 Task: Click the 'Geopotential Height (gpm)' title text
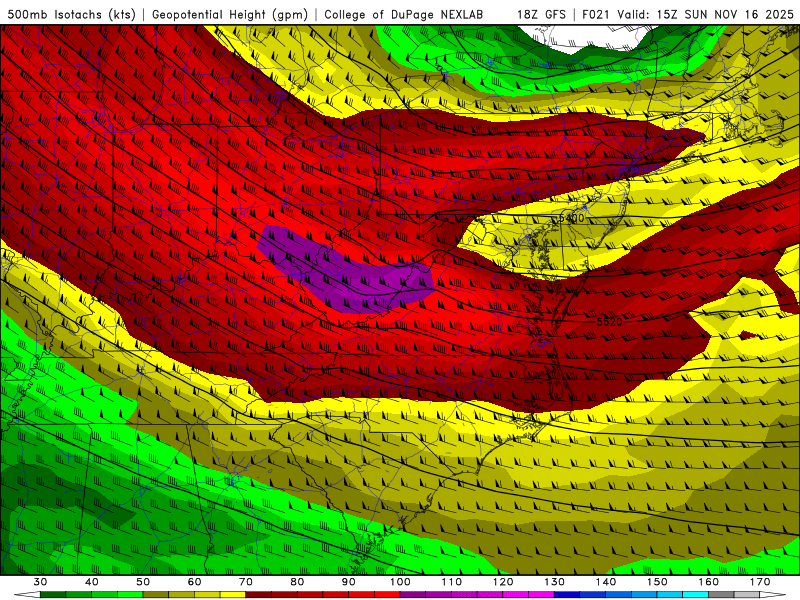pyautogui.click(x=230, y=14)
